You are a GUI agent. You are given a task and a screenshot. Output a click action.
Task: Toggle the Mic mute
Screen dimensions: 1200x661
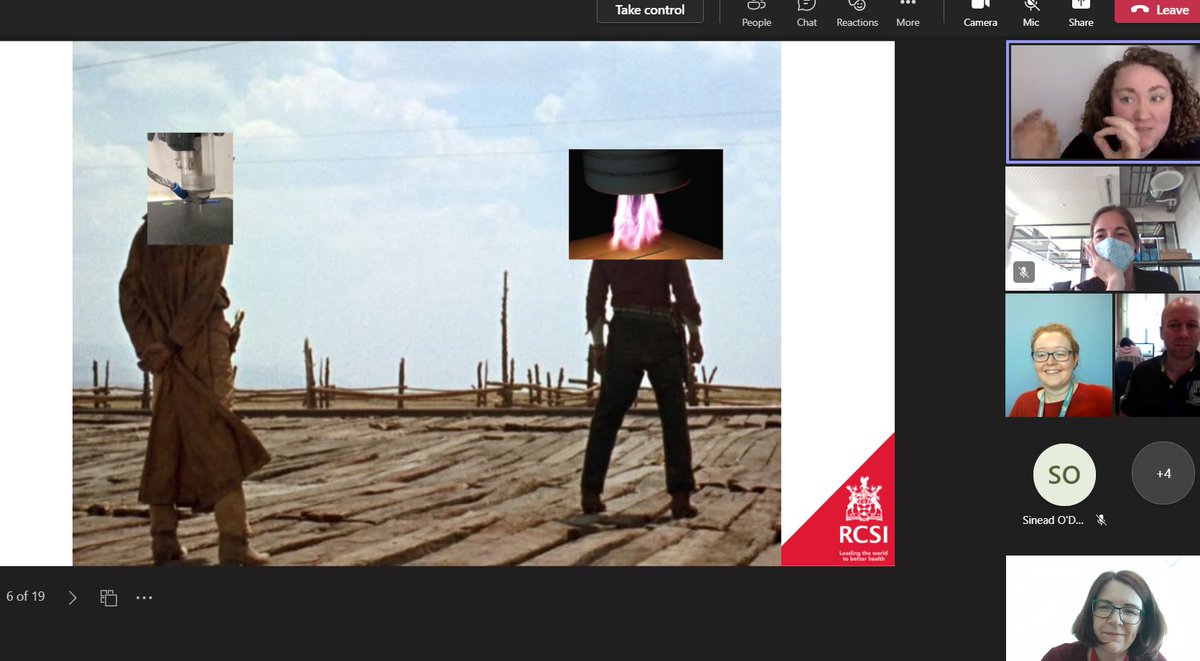1031,14
